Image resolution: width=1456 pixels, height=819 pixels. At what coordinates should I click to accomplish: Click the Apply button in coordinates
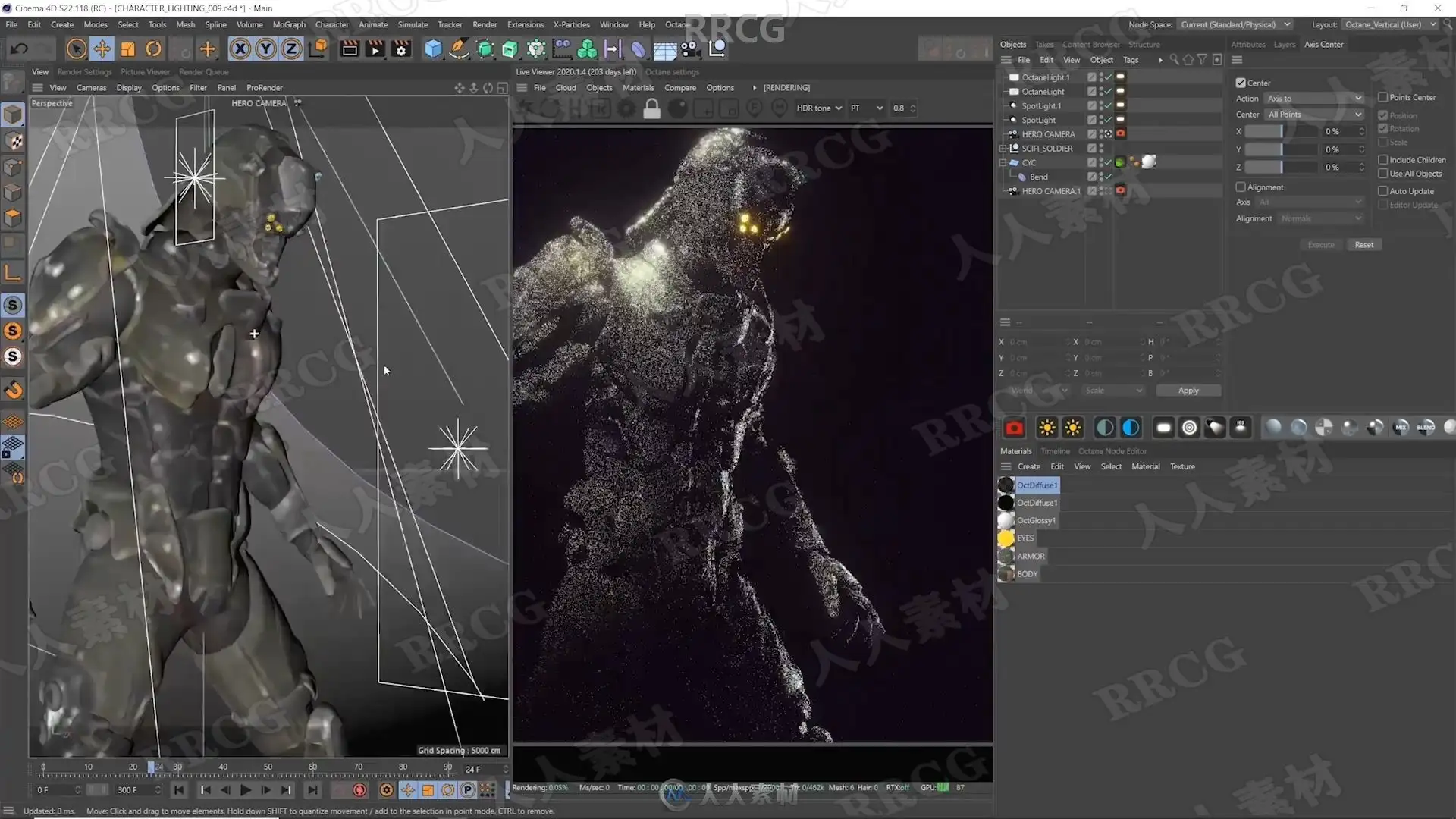pos(1188,391)
